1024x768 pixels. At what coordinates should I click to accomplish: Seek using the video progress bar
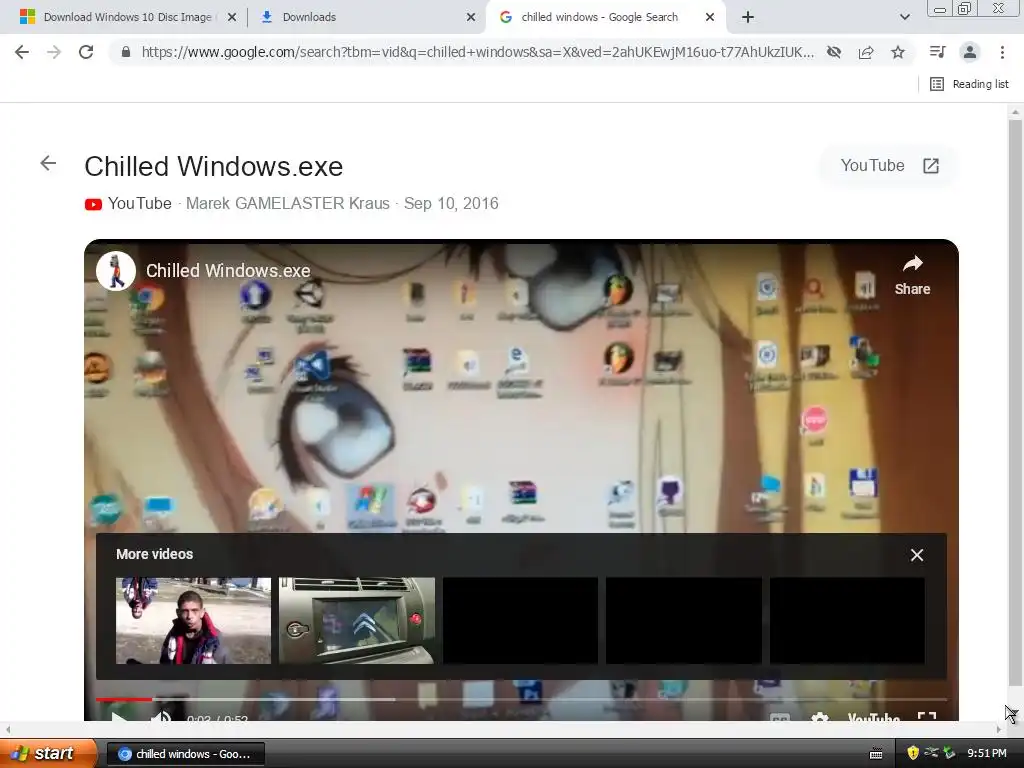521,699
